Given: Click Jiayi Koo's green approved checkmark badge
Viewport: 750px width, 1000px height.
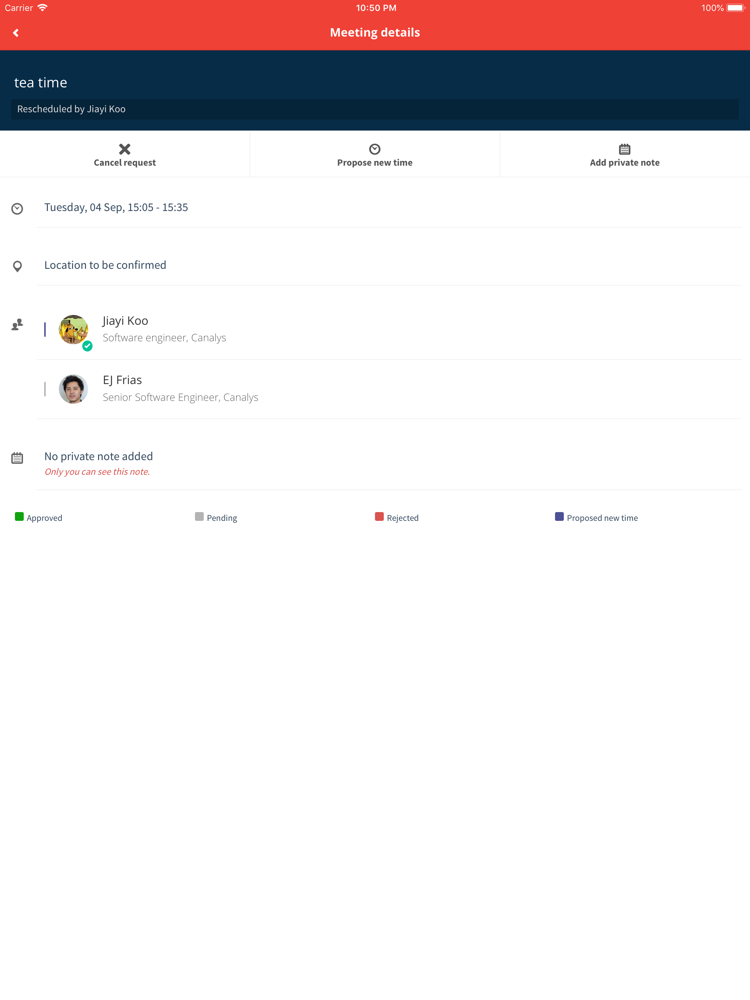Looking at the screenshot, I should 87,346.
